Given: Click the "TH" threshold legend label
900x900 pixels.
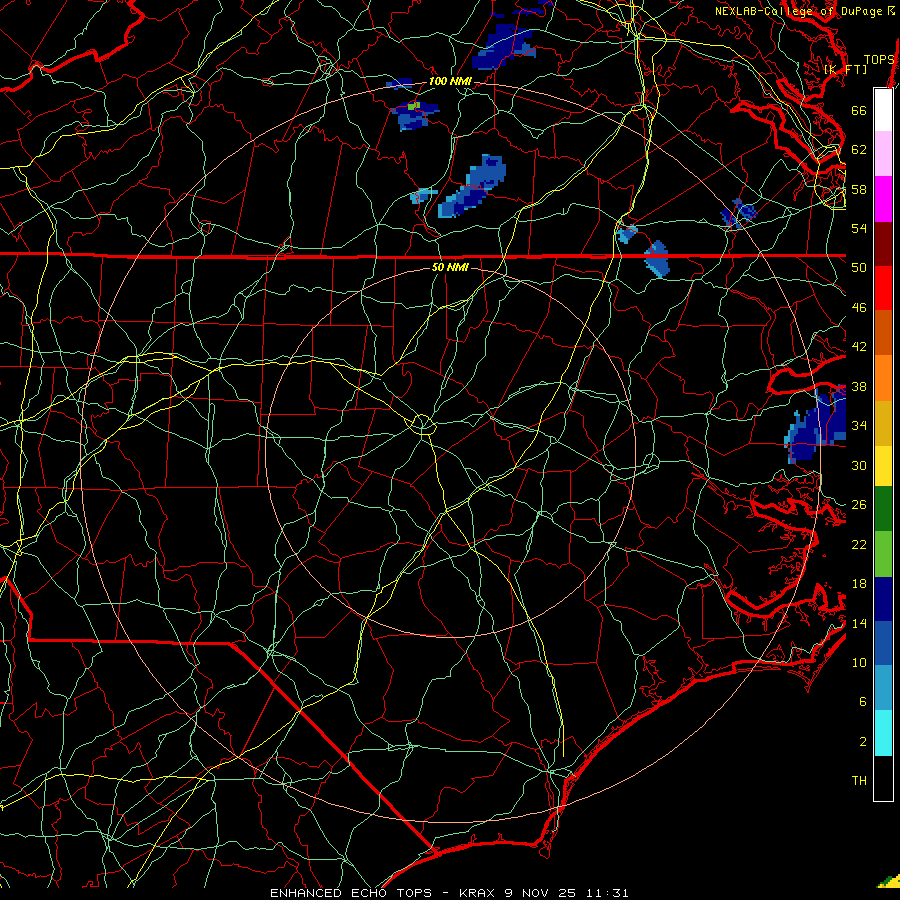Looking at the screenshot, I should coord(859,781).
